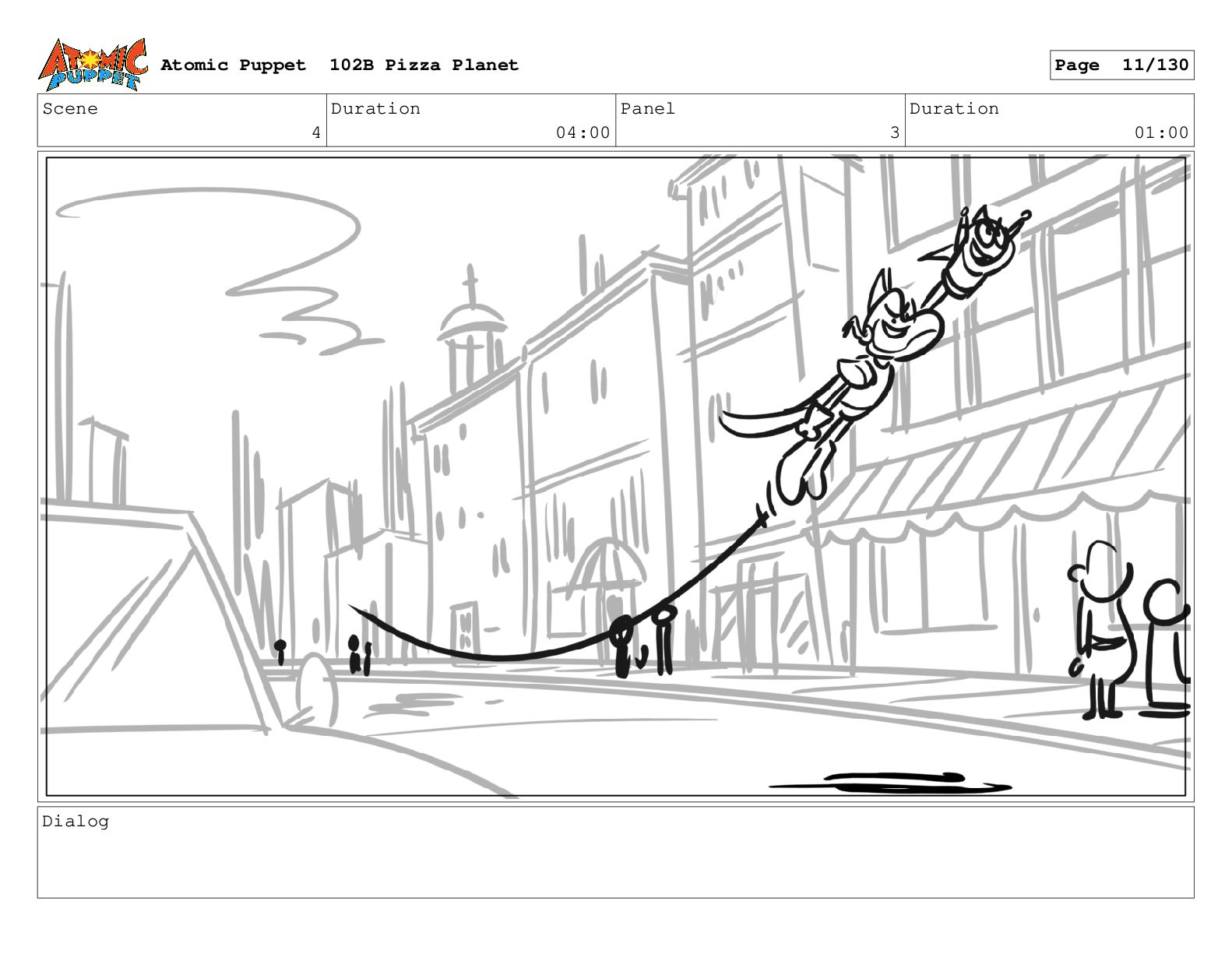Click the 'Dialog' label
This screenshot has width=1232, height=954.
(x=76, y=822)
